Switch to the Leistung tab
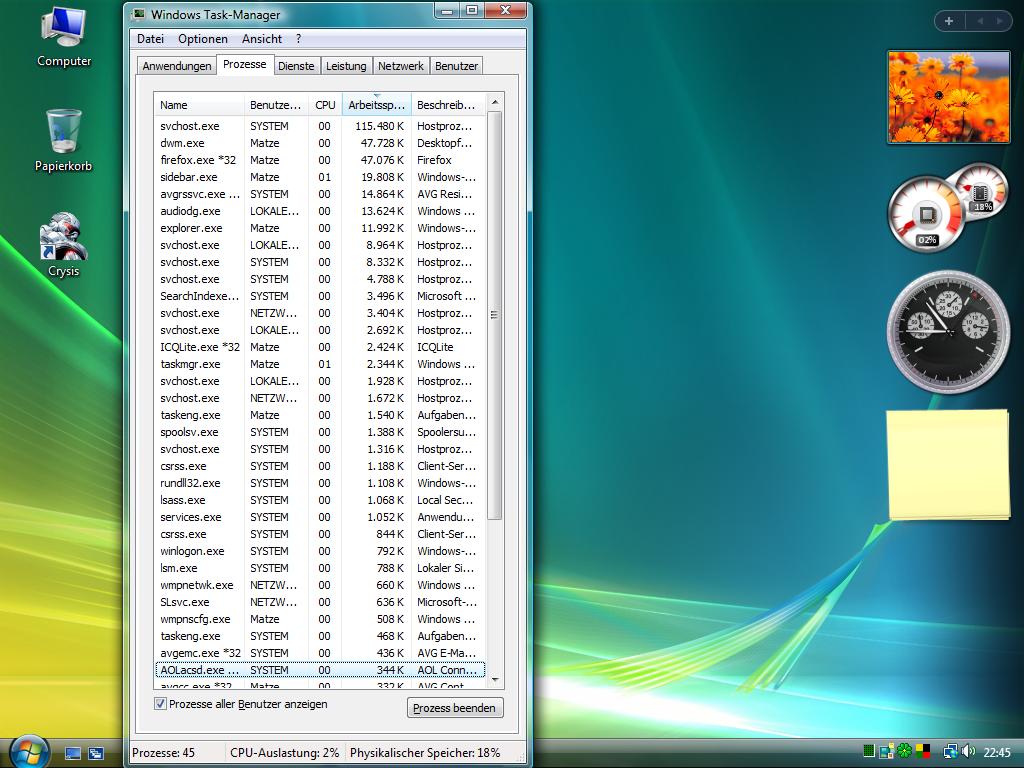The height and width of the screenshot is (768, 1024). click(x=346, y=66)
